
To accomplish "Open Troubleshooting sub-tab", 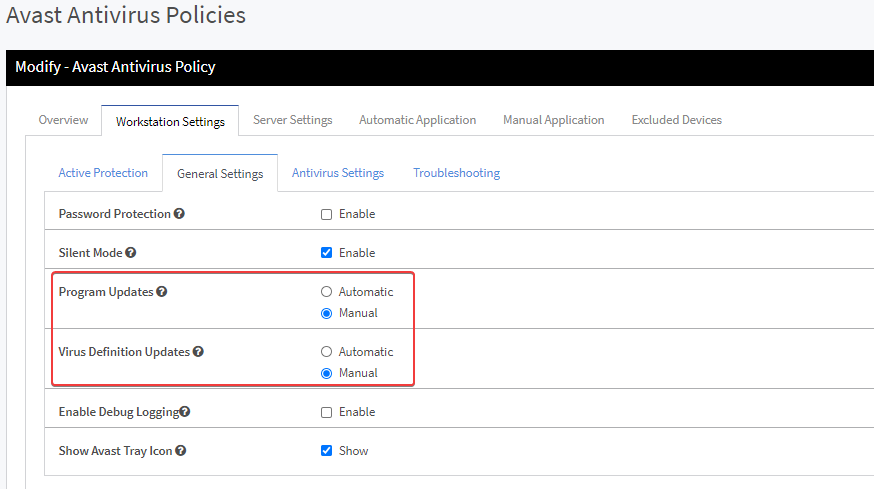I will point(457,173).
